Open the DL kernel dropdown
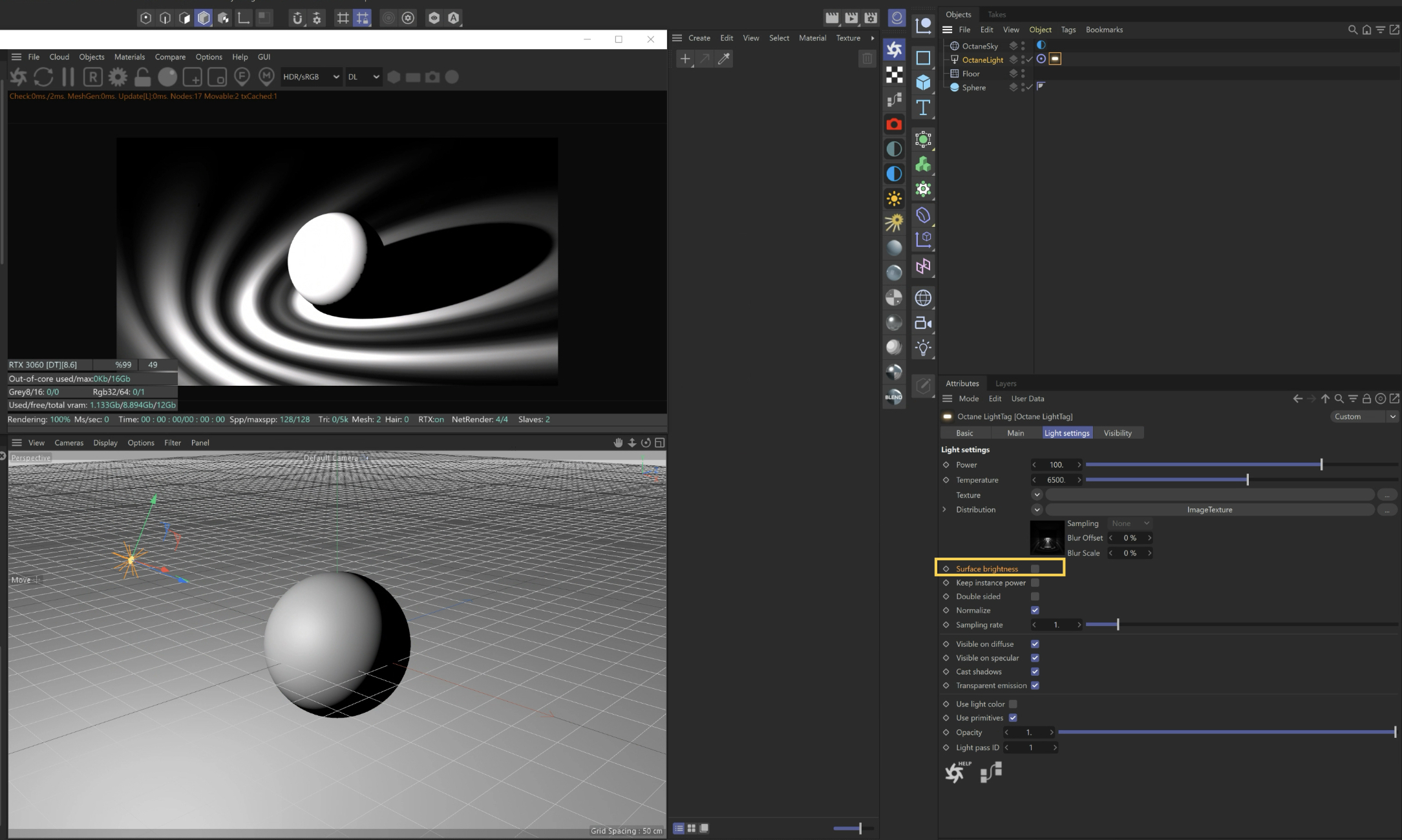This screenshot has width=1402, height=840. (x=363, y=77)
